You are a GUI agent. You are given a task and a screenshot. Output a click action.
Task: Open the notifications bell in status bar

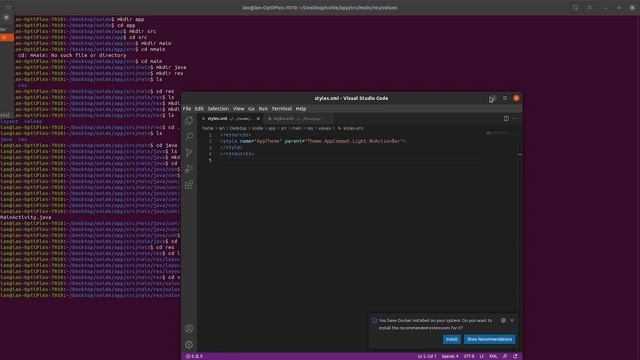coord(515,356)
